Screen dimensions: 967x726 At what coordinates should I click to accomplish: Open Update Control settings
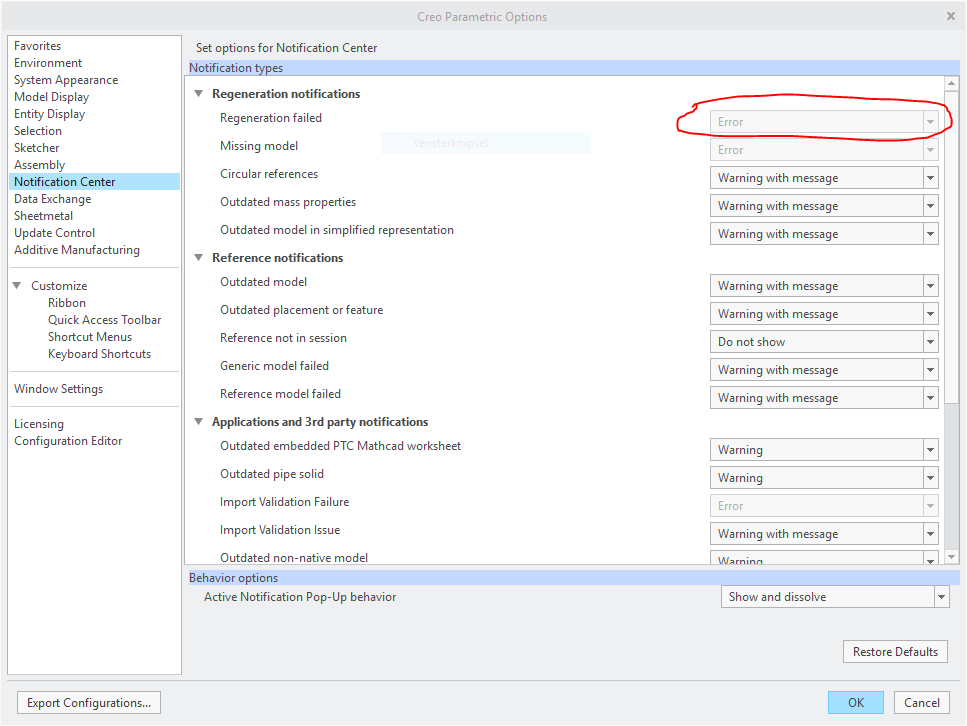click(x=54, y=233)
